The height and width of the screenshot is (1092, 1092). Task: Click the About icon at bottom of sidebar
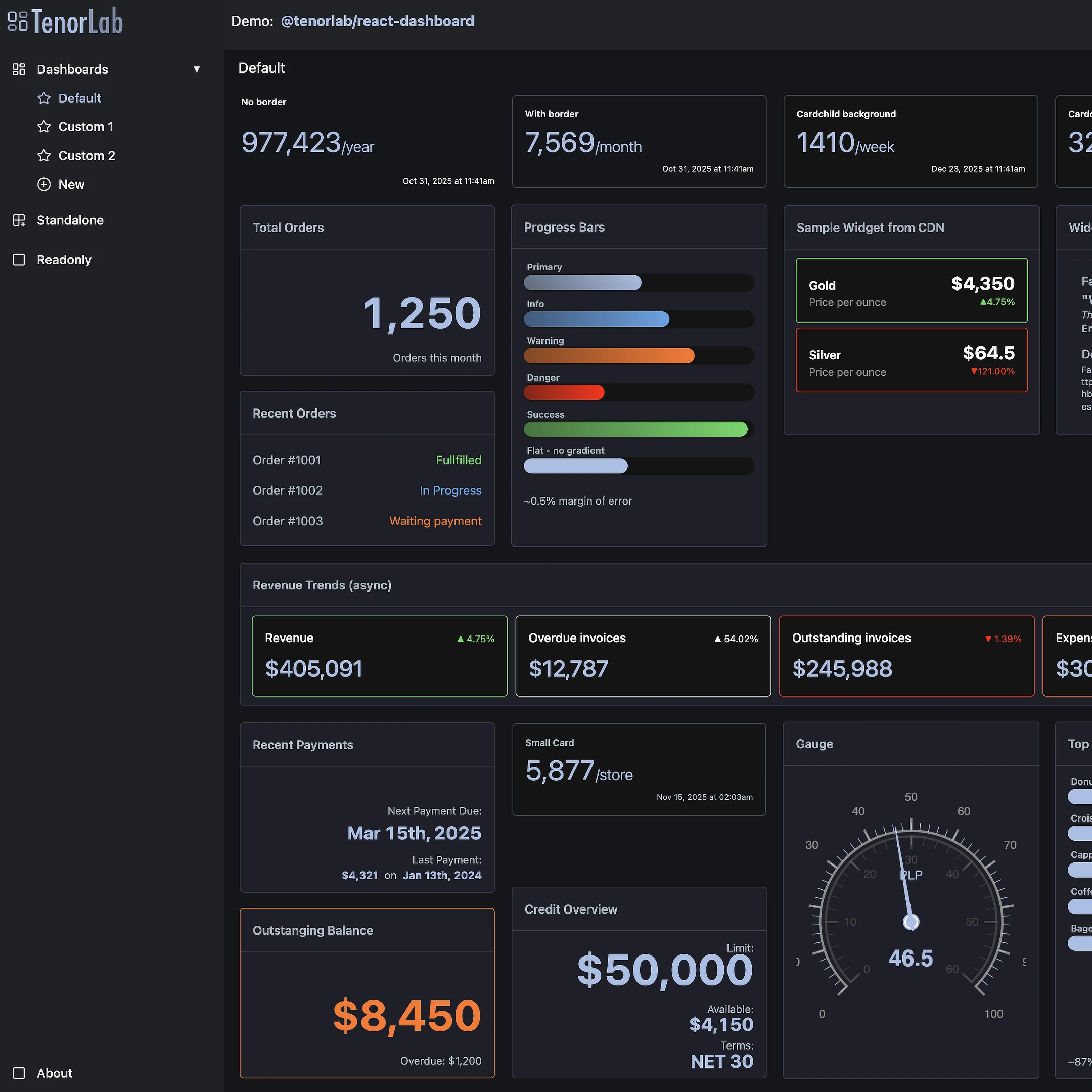(19, 1073)
